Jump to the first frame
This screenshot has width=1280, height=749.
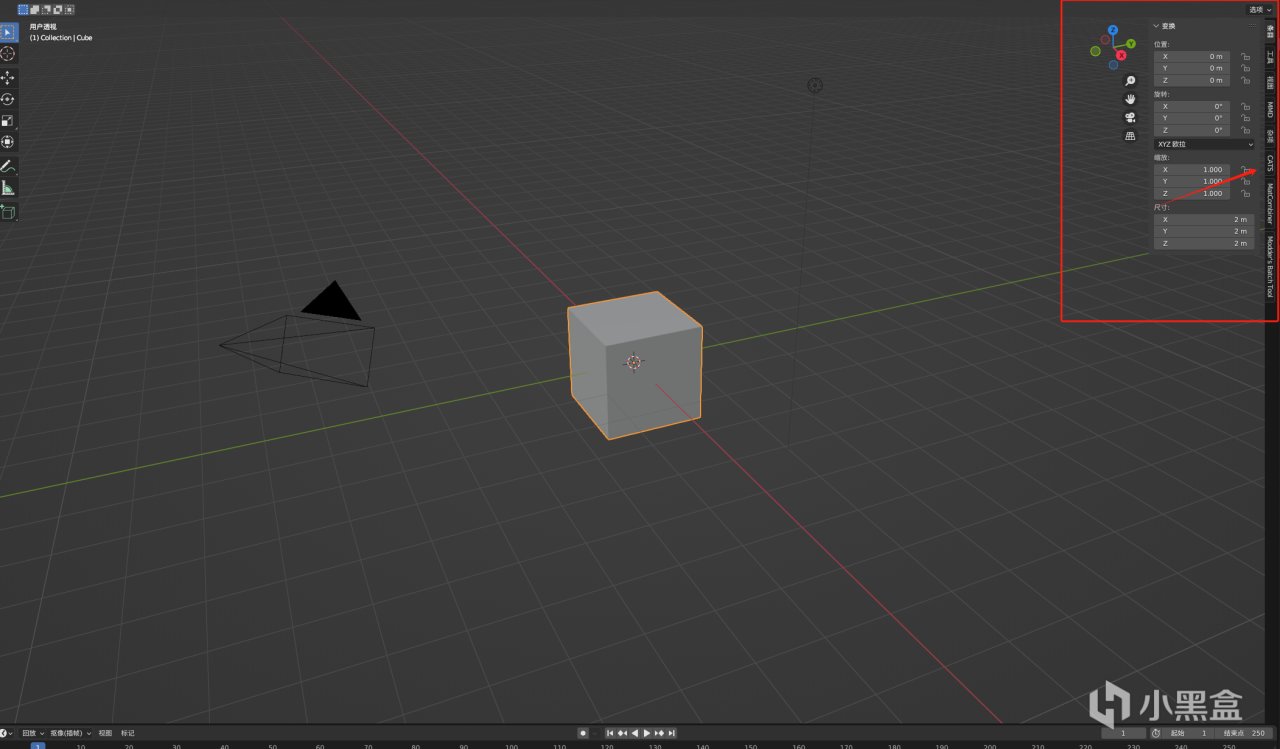point(610,733)
